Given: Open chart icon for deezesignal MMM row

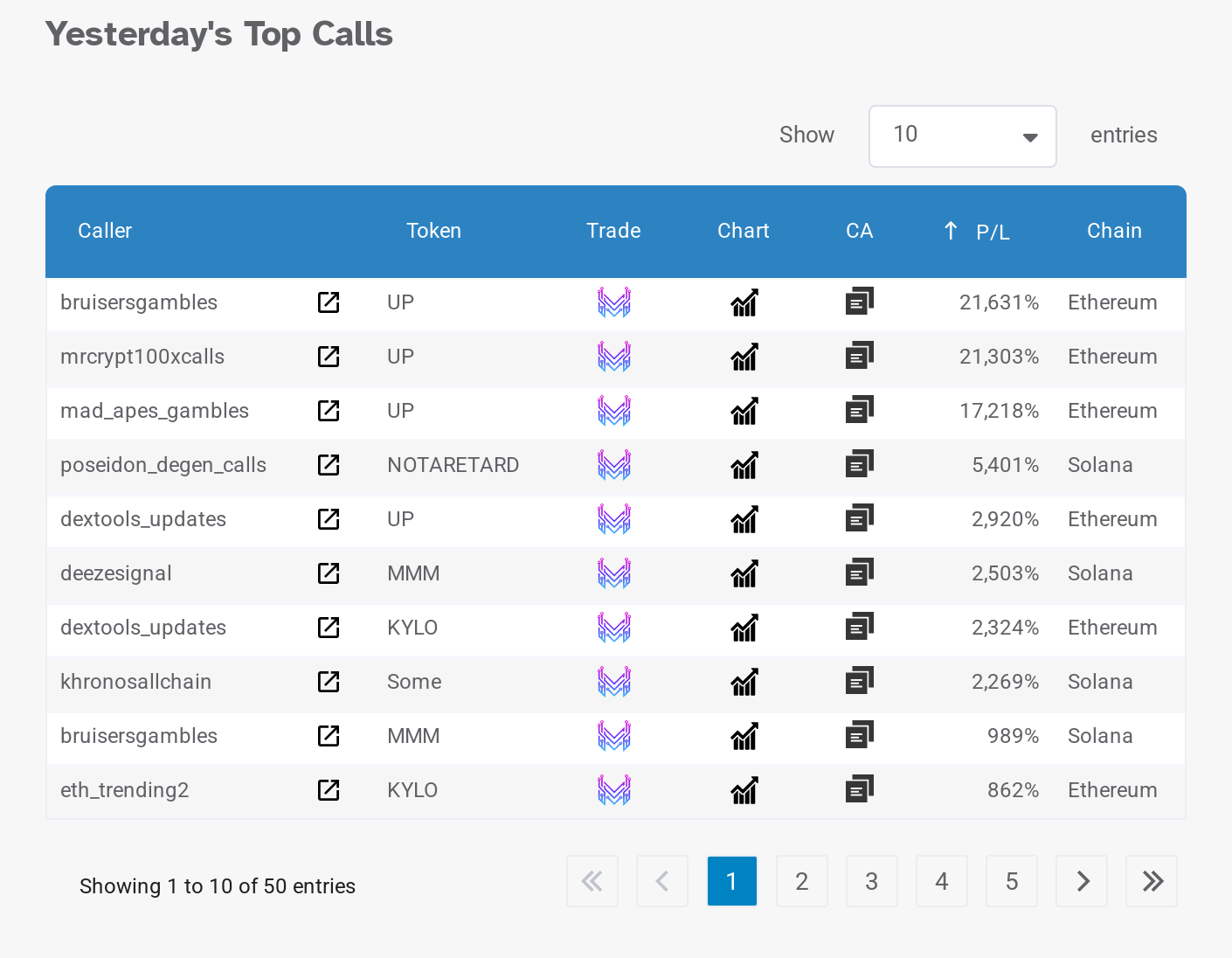Looking at the screenshot, I should (744, 573).
